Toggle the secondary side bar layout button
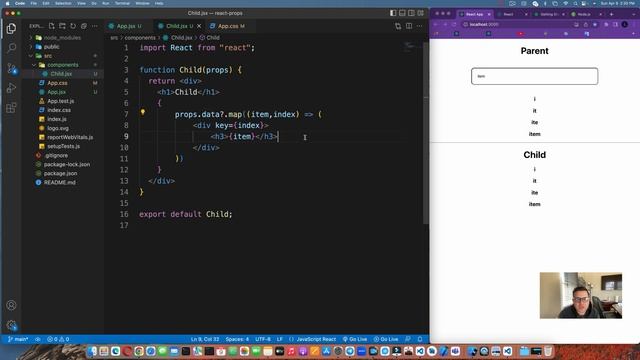Image resolution: width=640 pixels, height=360 pixels. (x=411, y=13)
